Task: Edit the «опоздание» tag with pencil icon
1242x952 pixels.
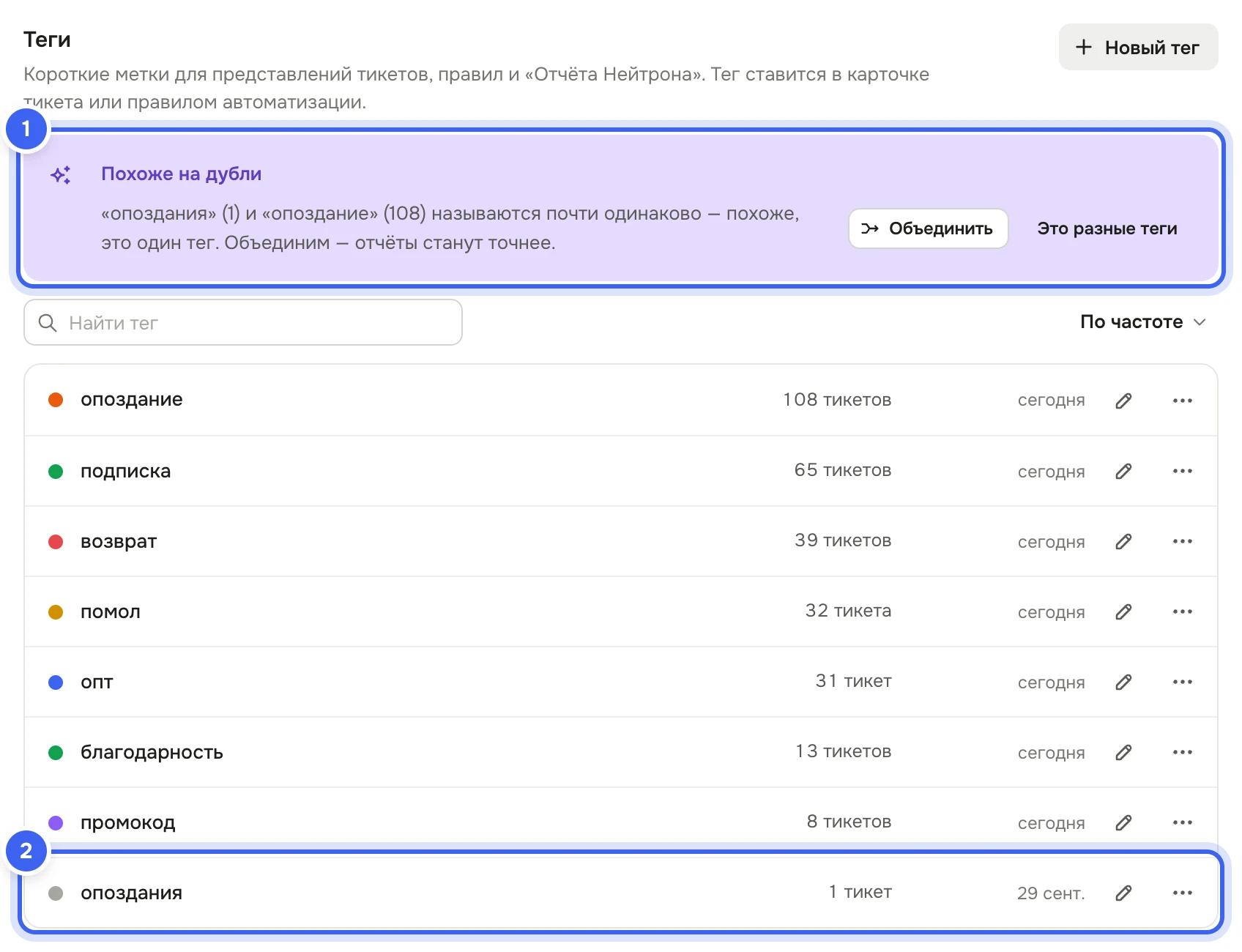Action: (1124, 401)
